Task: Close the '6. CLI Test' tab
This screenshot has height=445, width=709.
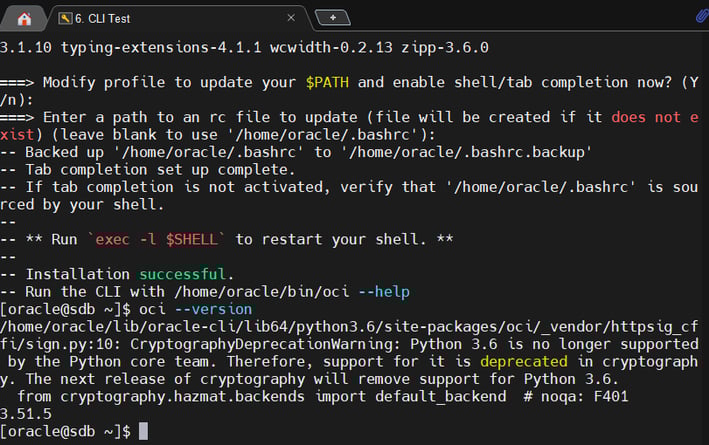Action: (291, 18)
